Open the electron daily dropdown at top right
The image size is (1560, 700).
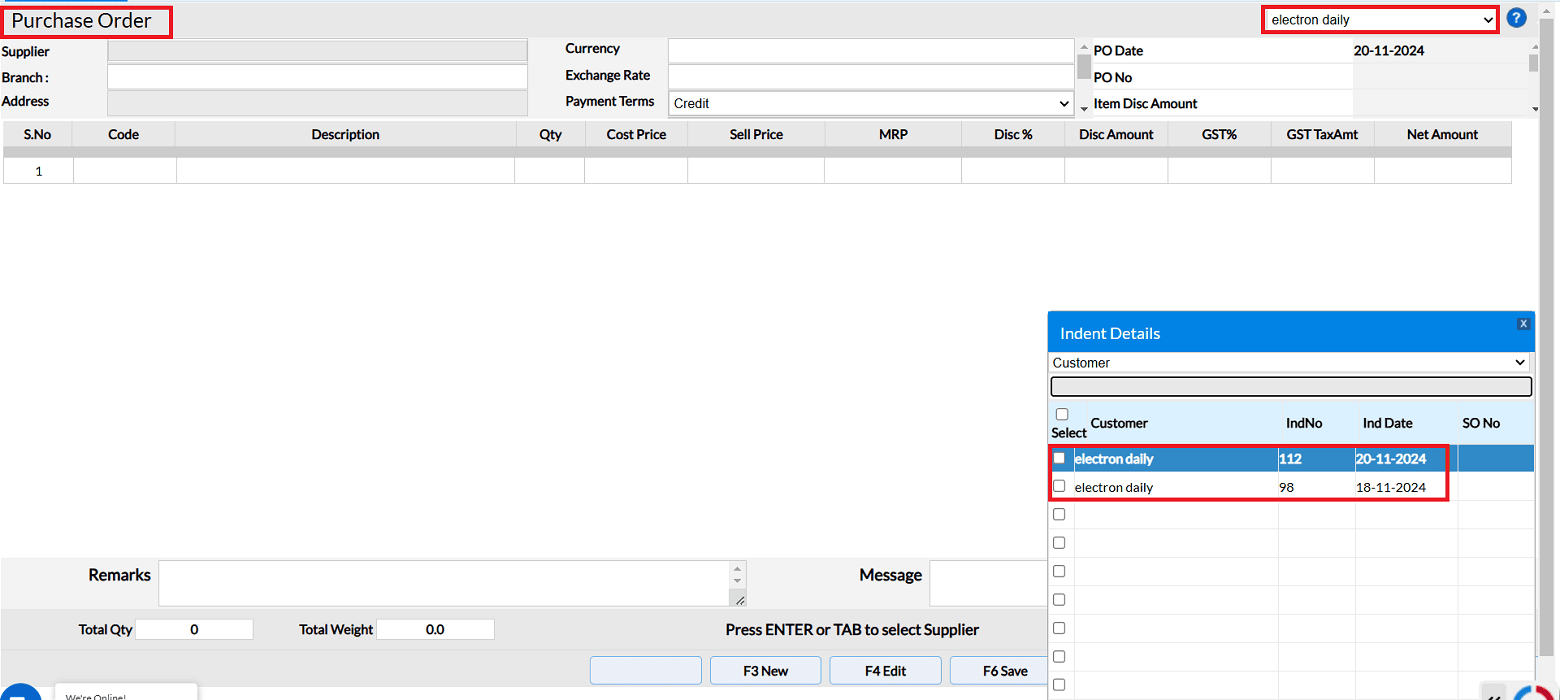(1380, 20)
